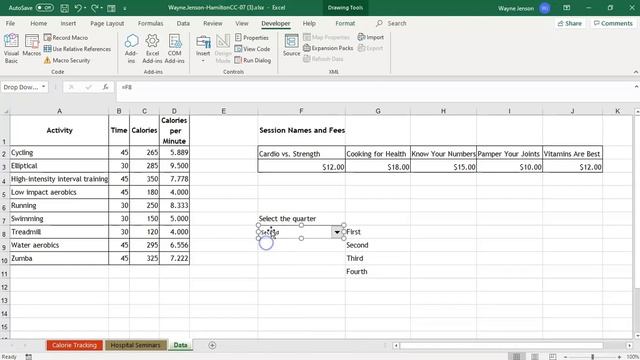Open the Name Box dropdown
Viewport: 640px width, 360px height.
pyautogui.click(x=43, y=87)
